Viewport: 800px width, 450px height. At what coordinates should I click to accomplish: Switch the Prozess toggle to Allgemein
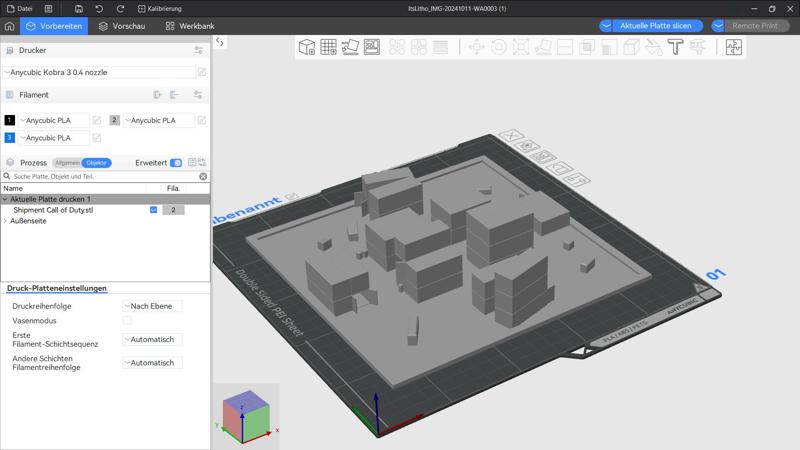(x=67, y=163)
